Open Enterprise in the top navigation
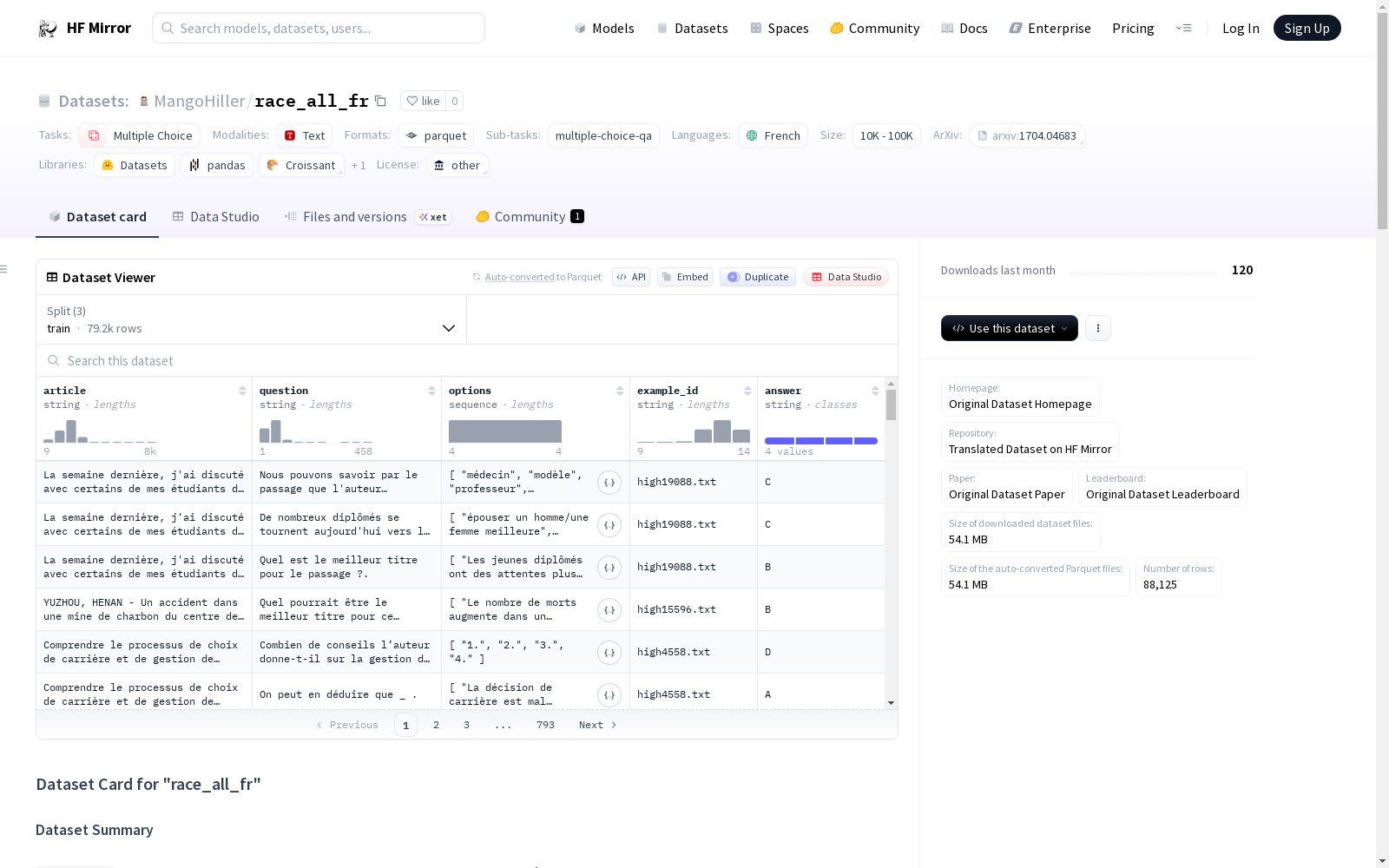This screenshot has width=1389, height=868. point(1050,28)
